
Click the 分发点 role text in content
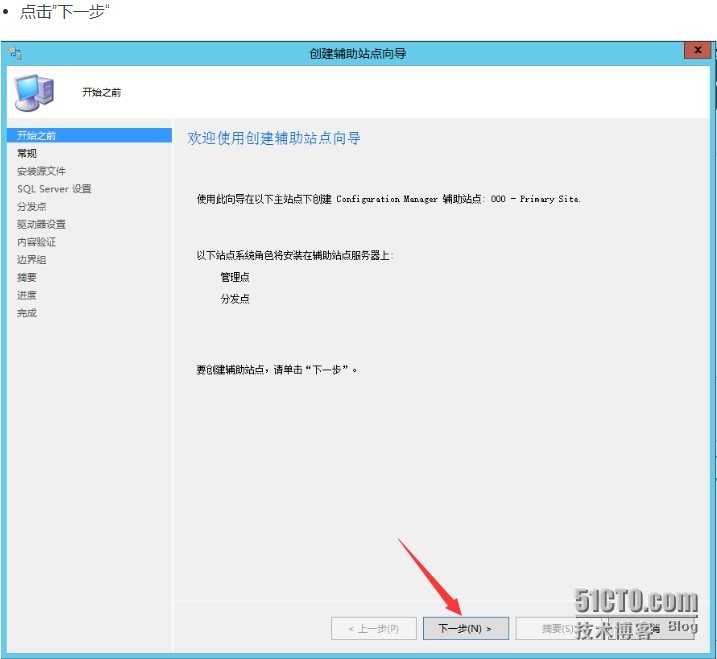pyautogui.click(x=235, y=299)
